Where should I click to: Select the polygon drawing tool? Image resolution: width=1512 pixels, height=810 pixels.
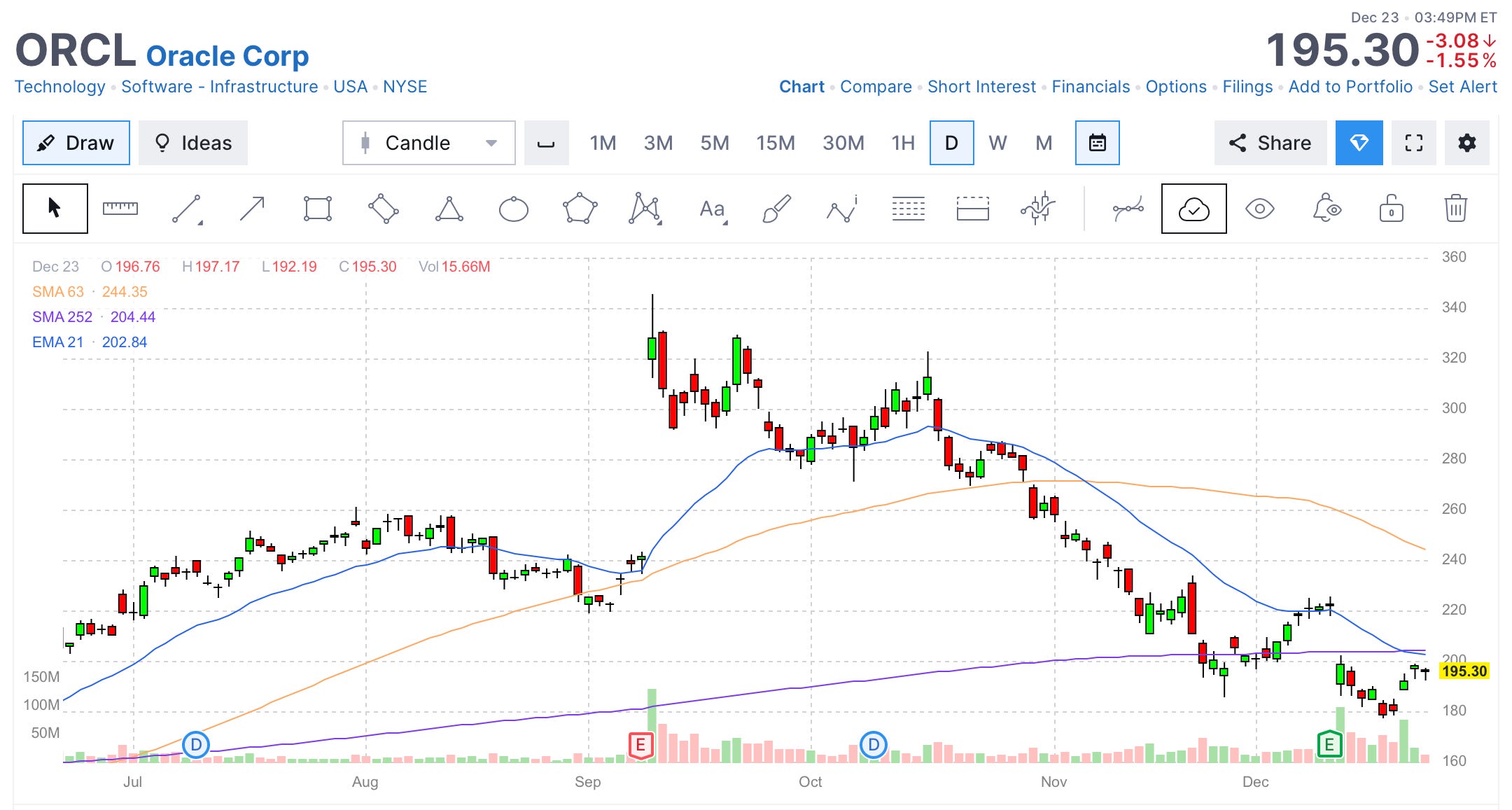coord(580,209)
